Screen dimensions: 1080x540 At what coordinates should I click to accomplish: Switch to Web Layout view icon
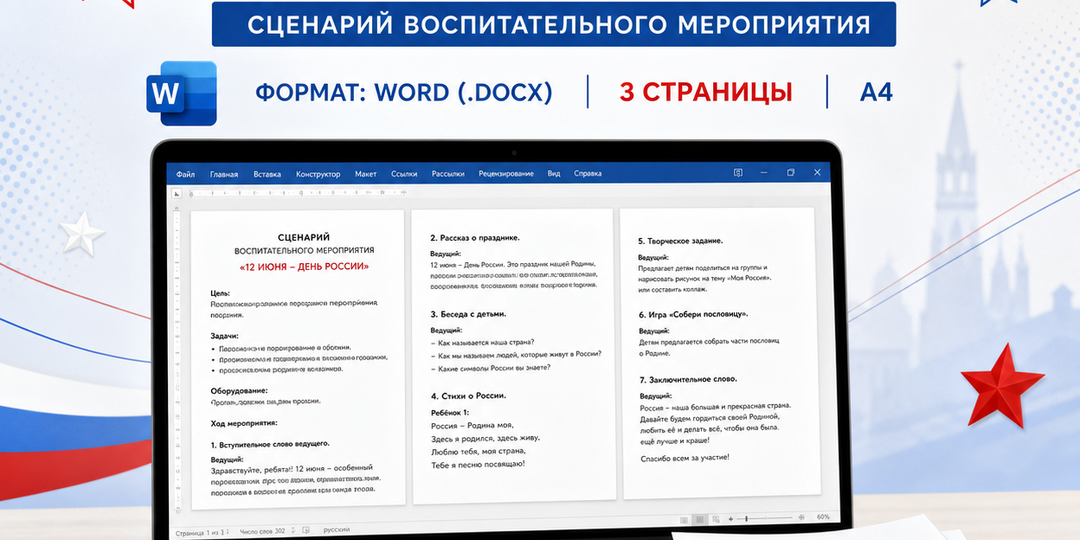716,519
